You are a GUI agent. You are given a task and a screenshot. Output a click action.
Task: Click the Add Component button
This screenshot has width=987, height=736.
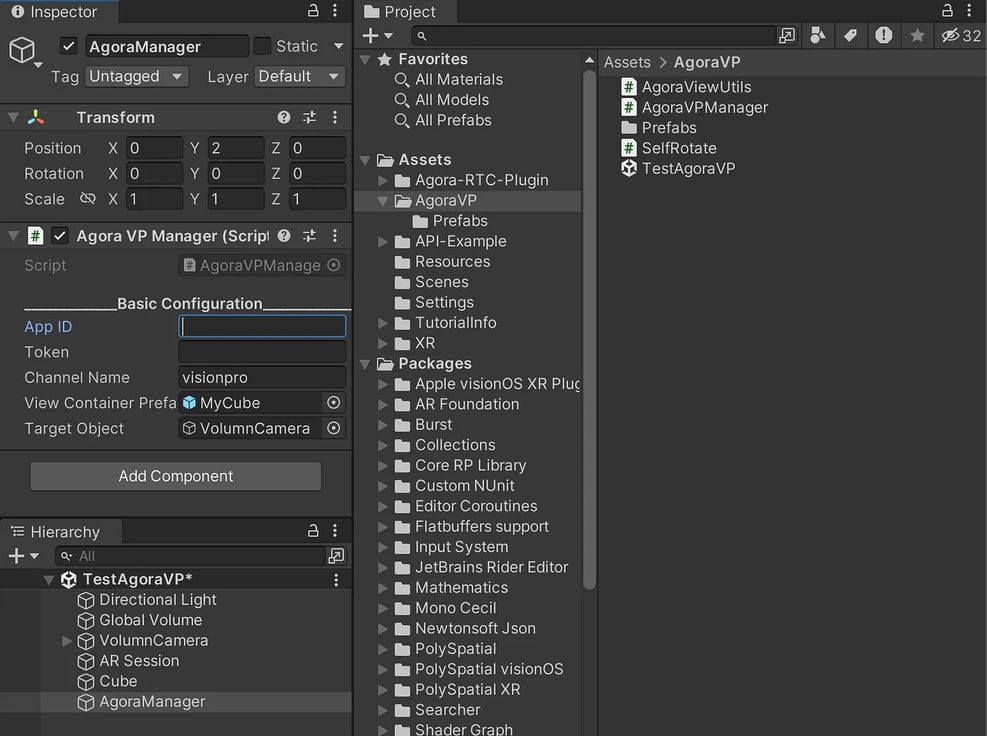click(x=175, y=476)
